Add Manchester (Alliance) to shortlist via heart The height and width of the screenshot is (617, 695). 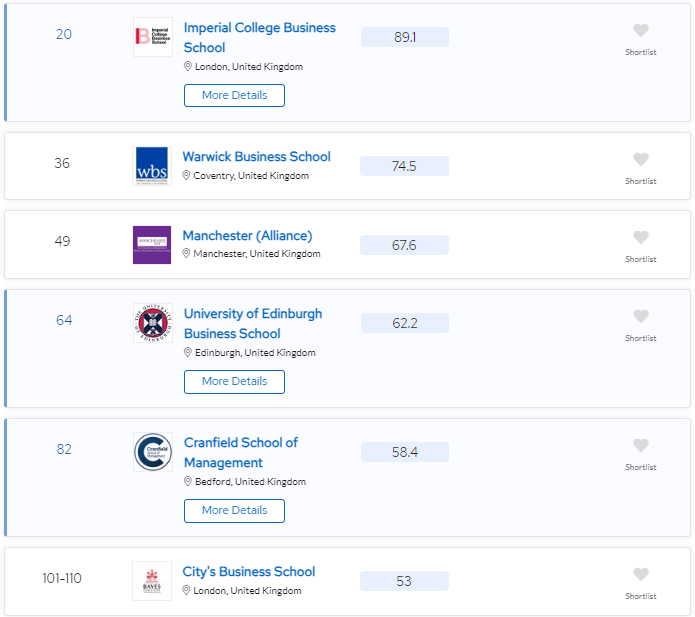(641, 238)
